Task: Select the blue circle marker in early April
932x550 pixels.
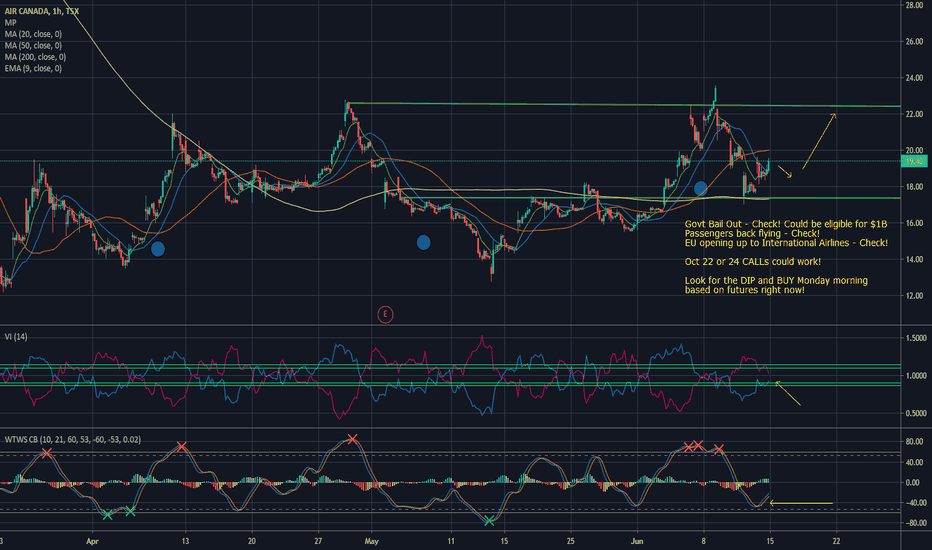Action: click(158, 249)
